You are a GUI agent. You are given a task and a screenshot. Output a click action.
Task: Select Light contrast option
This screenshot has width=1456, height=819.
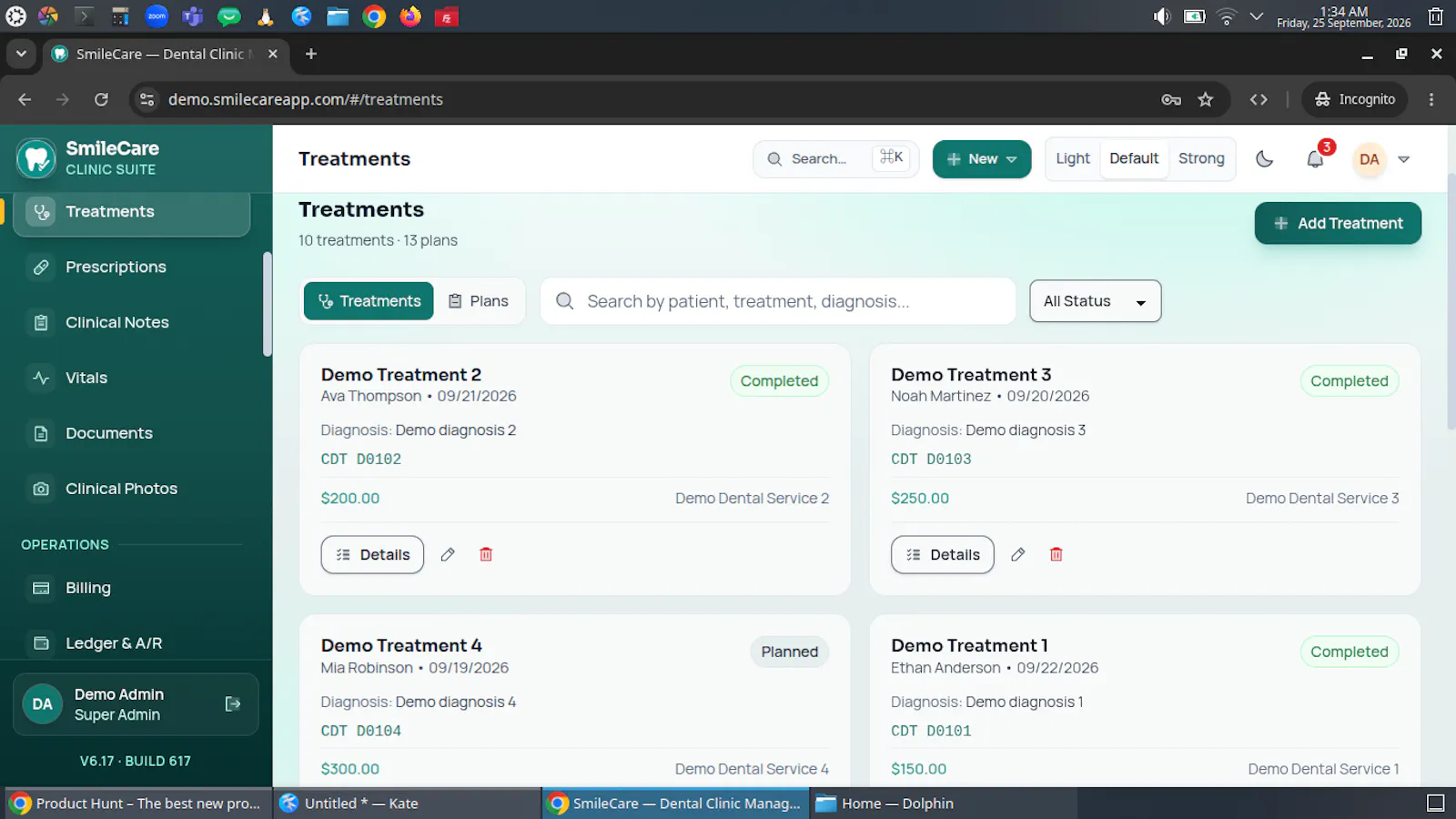(1073, 158)
